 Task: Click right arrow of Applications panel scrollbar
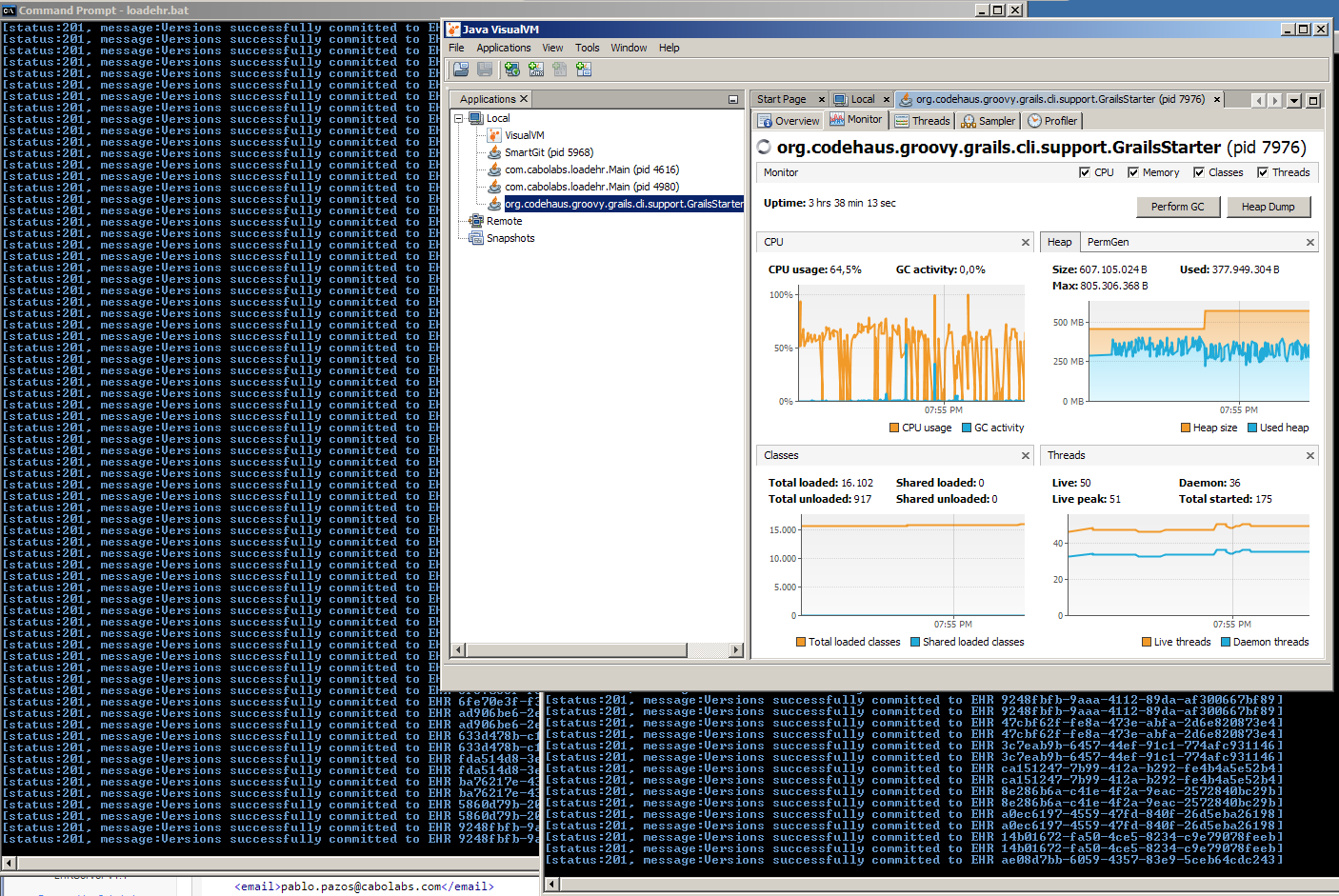[x=735, y=649]
